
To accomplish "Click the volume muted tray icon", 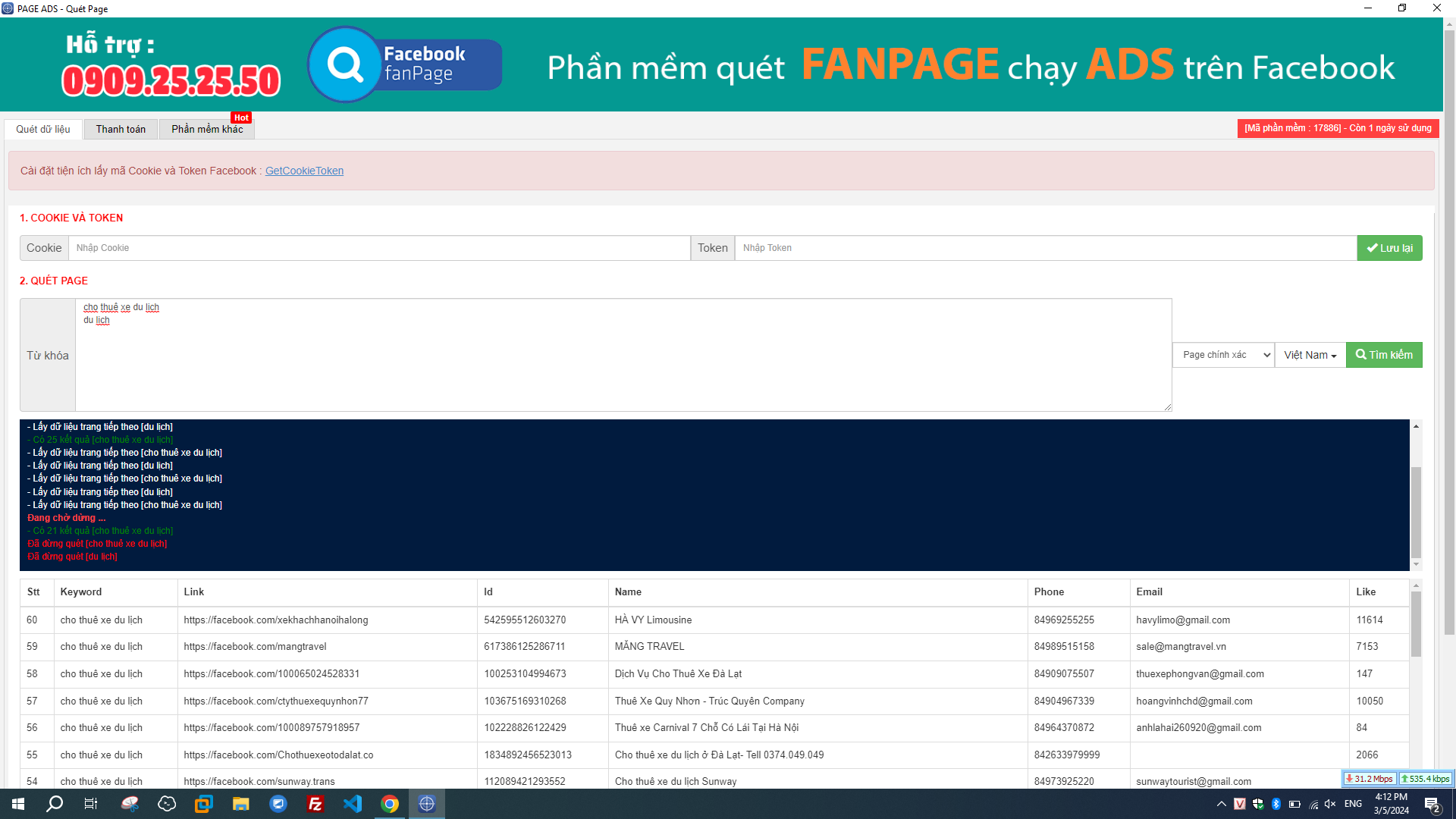I will point(1330,804).
